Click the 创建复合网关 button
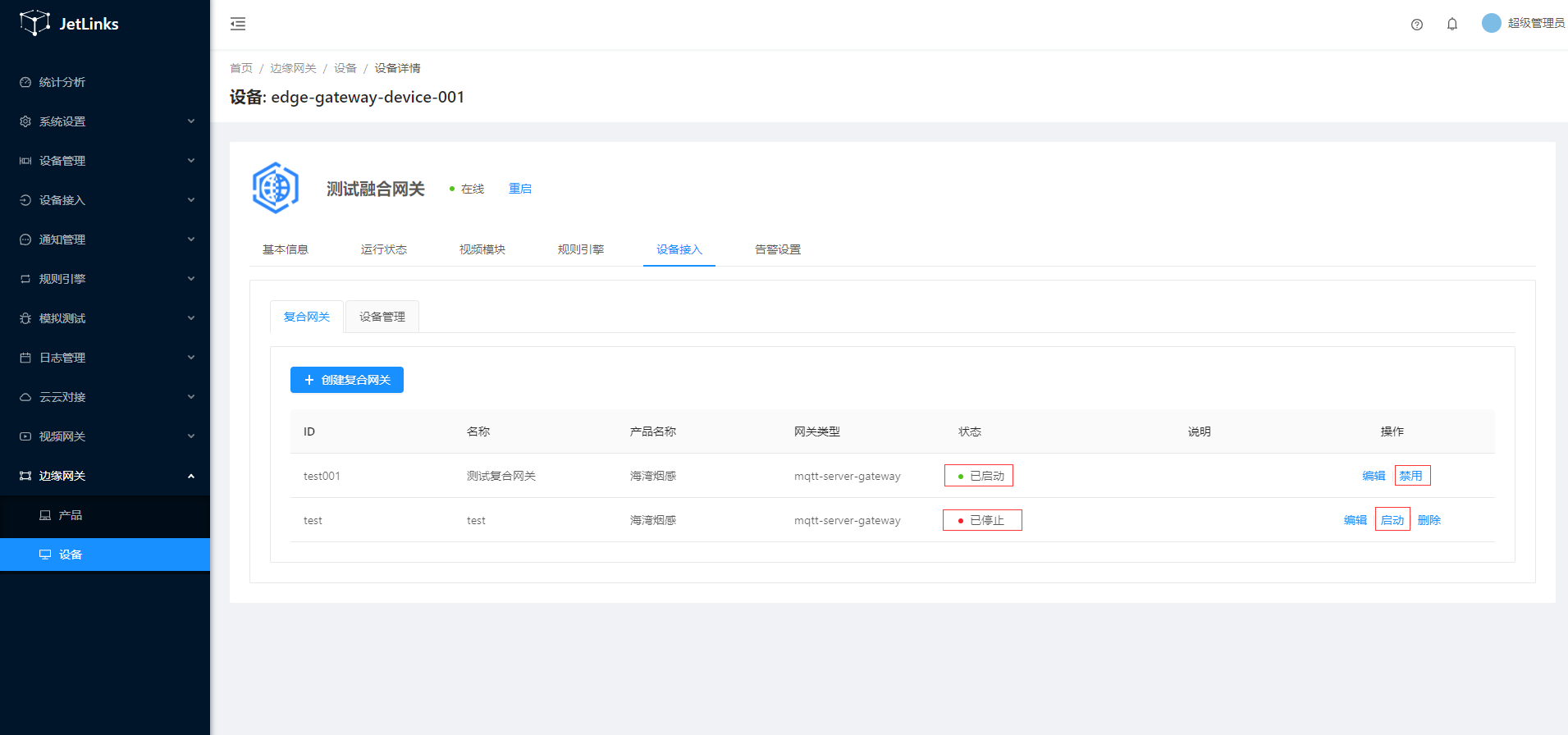Viewport: 1568px width, 735px height. [346, 380]
